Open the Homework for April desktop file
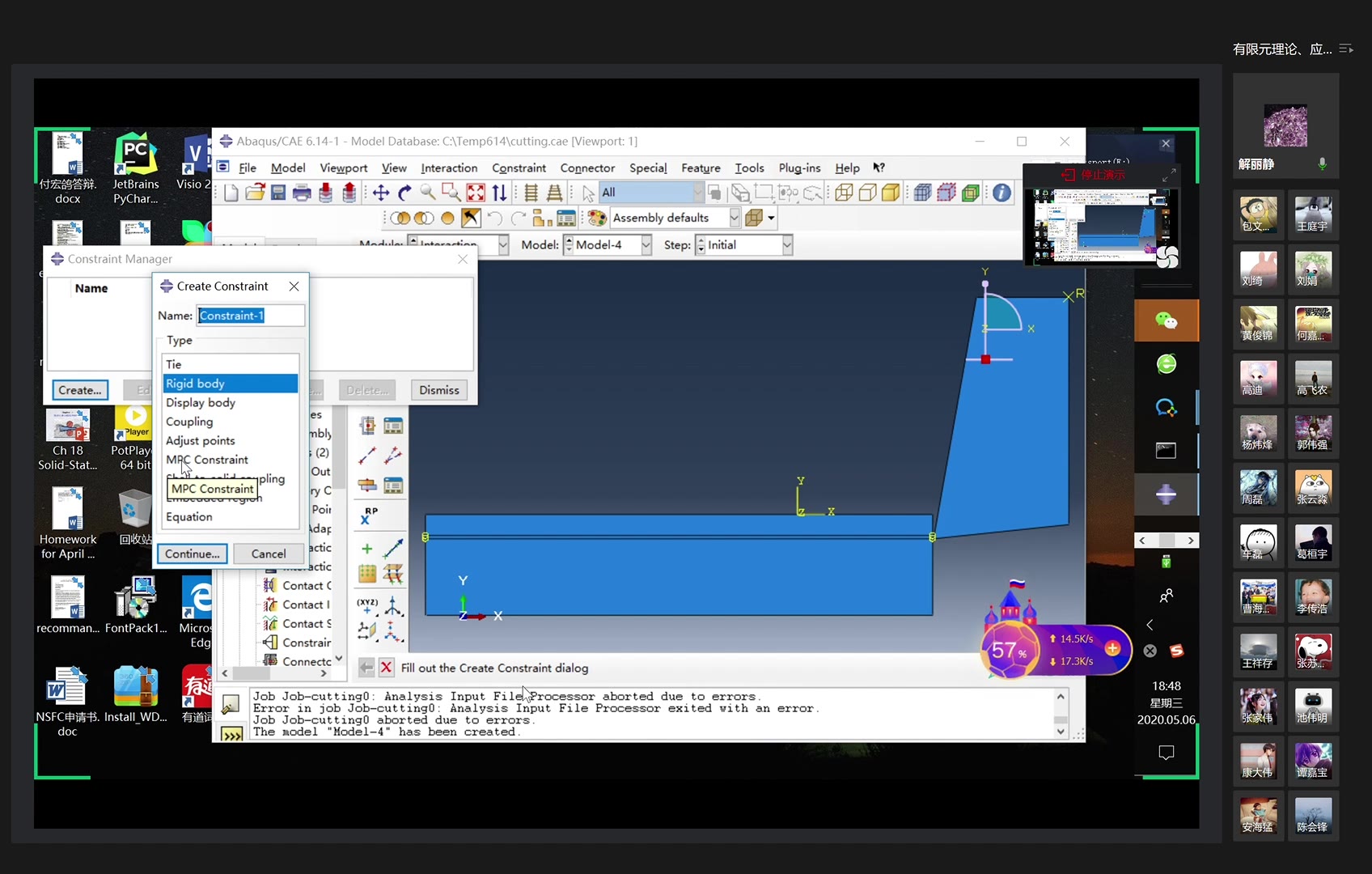 (x=68, y=524)
